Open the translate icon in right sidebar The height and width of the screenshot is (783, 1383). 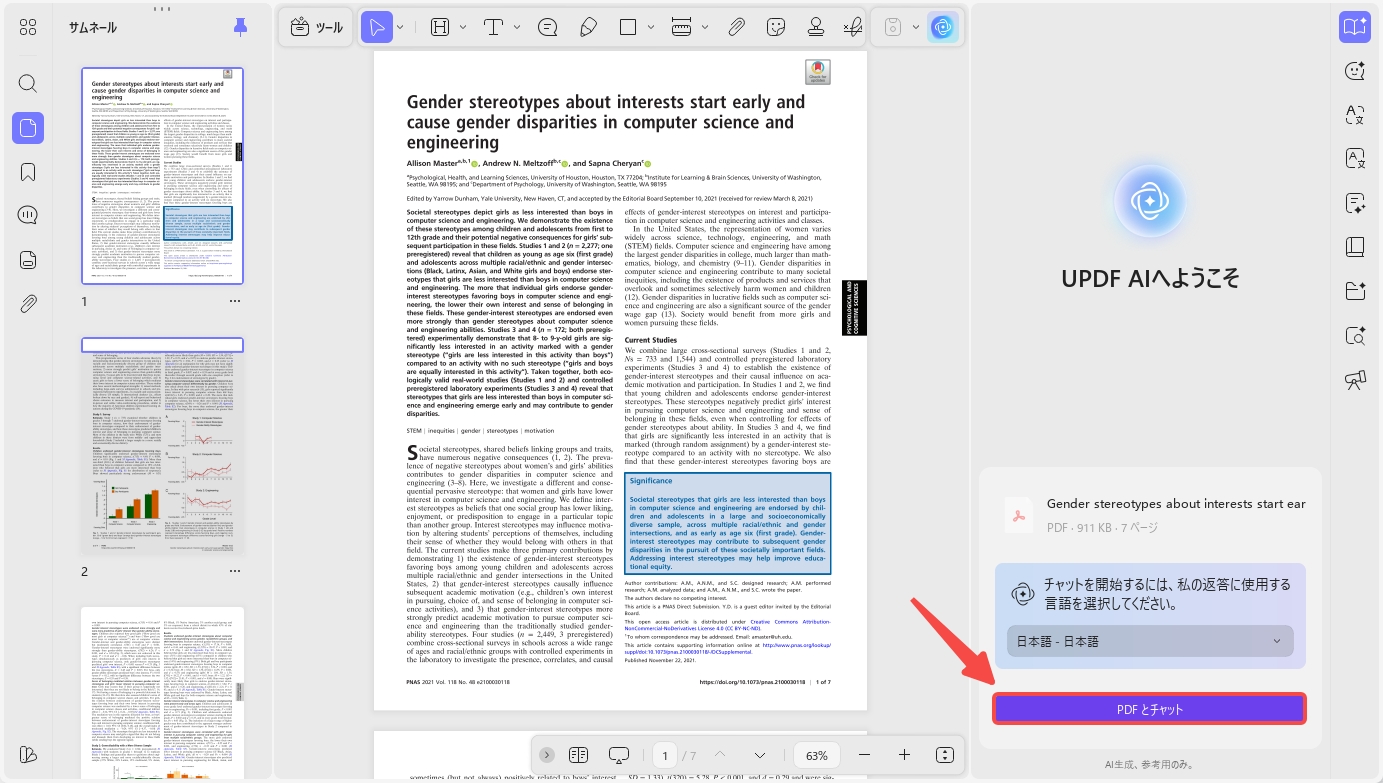(x=1355, y=115)
